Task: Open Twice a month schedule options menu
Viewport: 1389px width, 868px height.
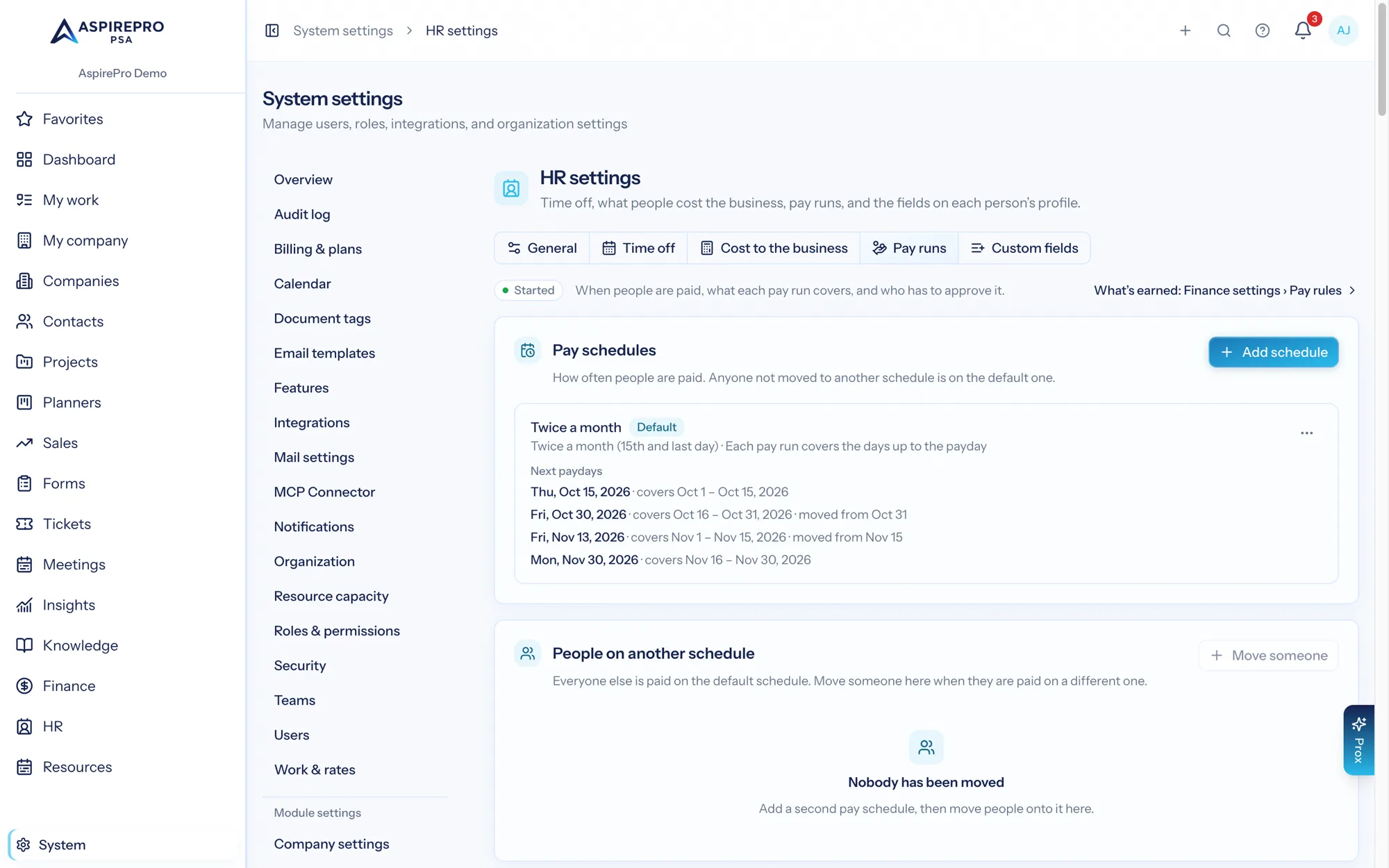Action: 1306,433
